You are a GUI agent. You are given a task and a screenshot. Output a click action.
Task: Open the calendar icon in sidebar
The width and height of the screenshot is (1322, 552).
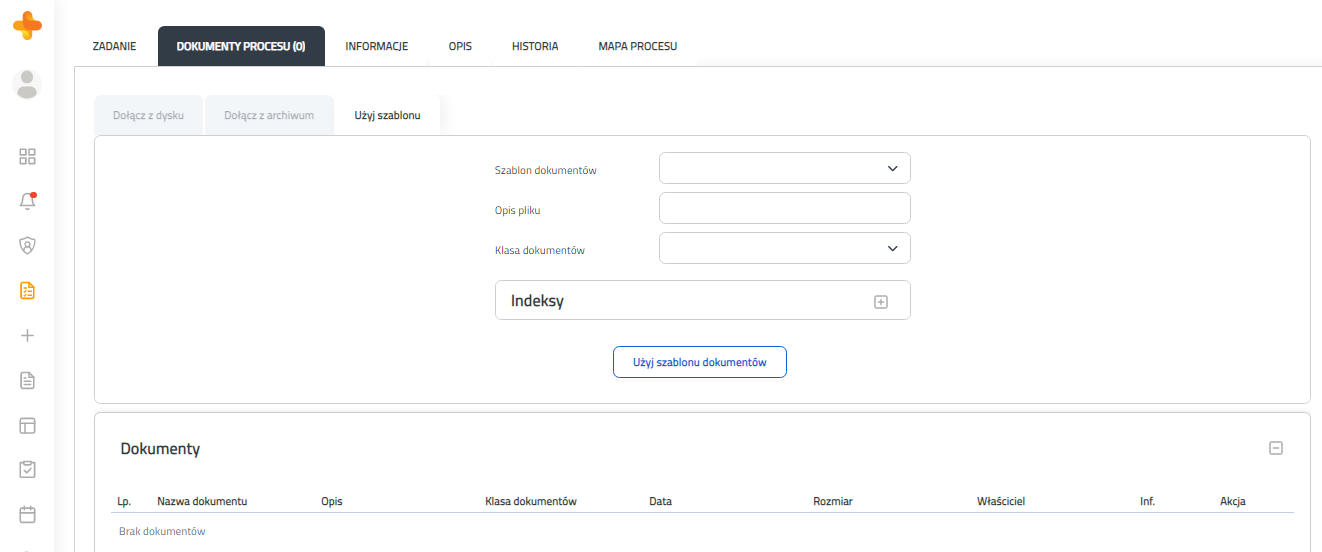click(x=28, y=515)
